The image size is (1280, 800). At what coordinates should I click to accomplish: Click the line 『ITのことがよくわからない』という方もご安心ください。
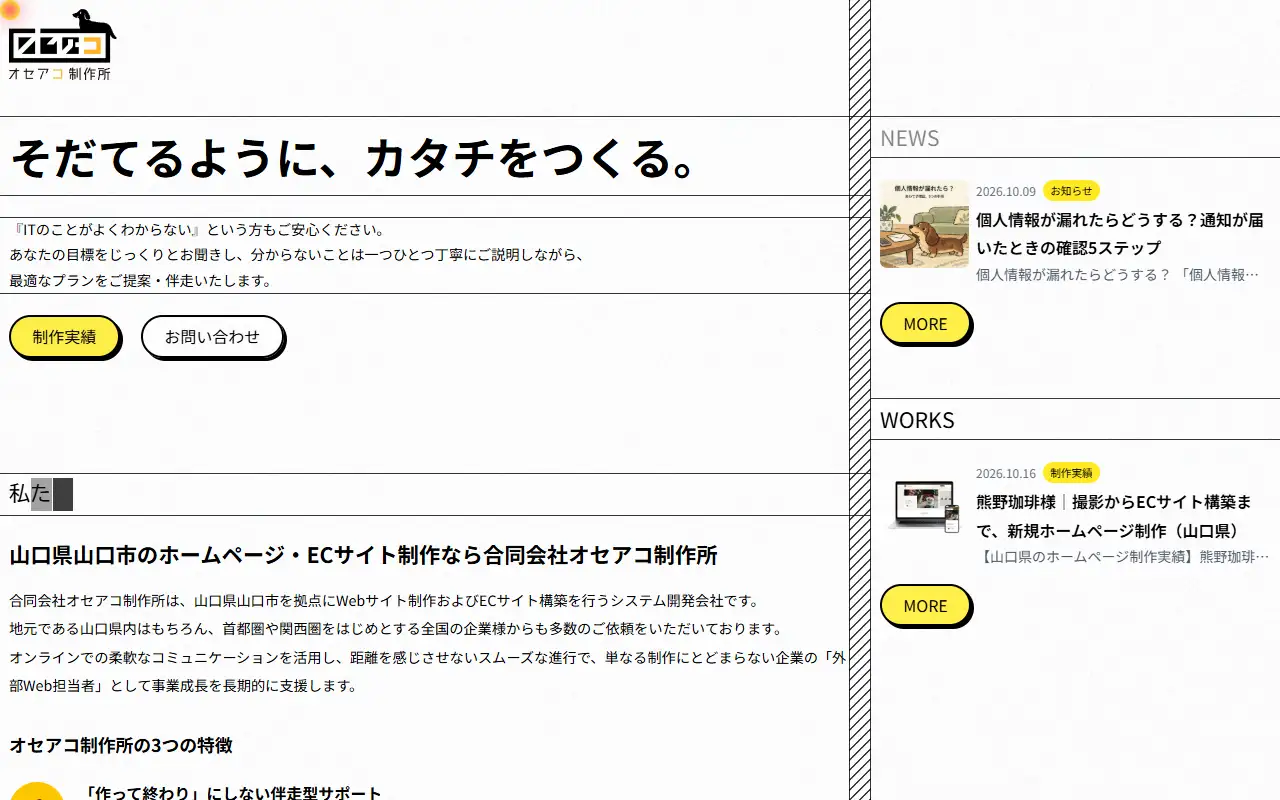(x=197, y=229)
